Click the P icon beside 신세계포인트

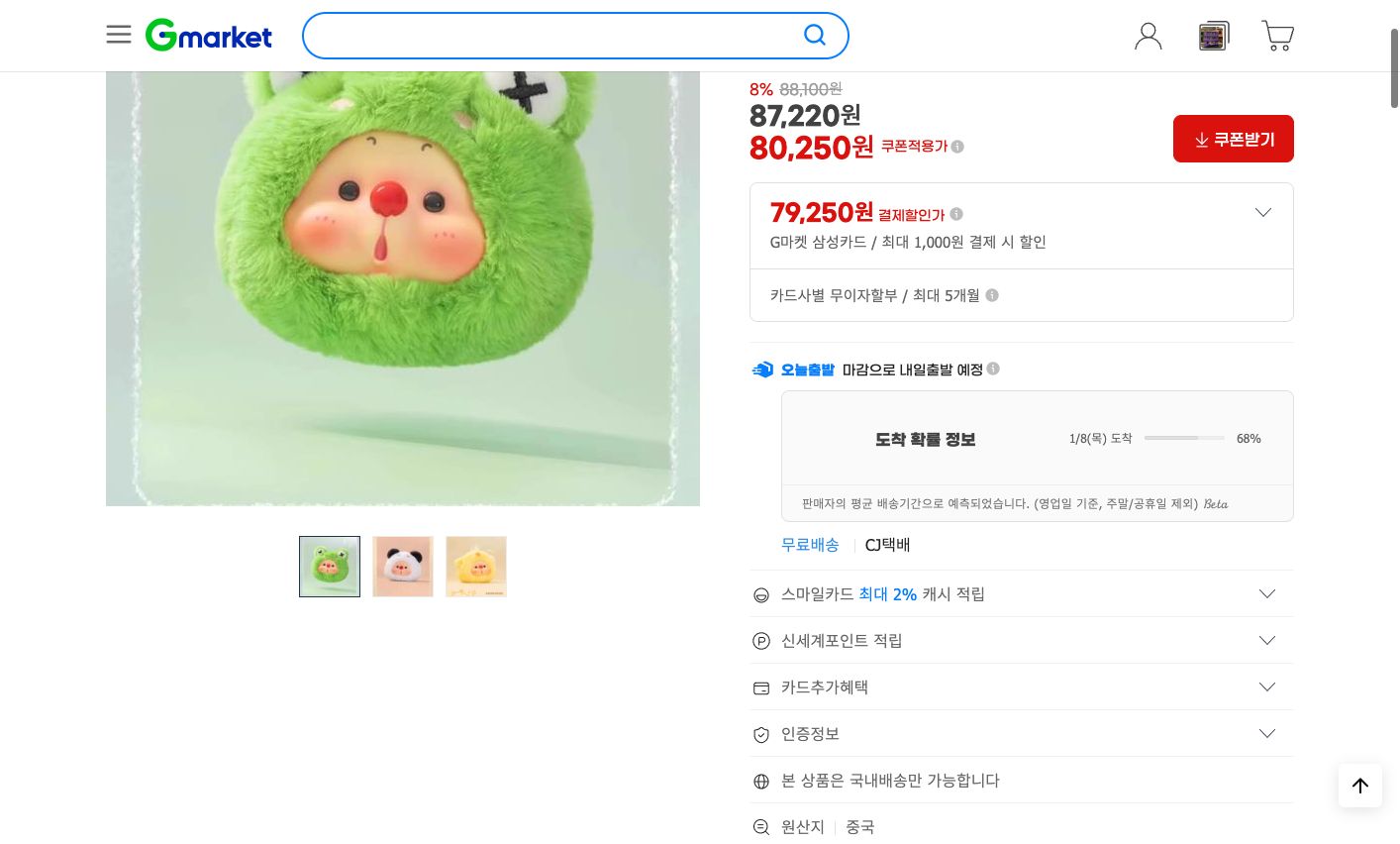(760, 641)
